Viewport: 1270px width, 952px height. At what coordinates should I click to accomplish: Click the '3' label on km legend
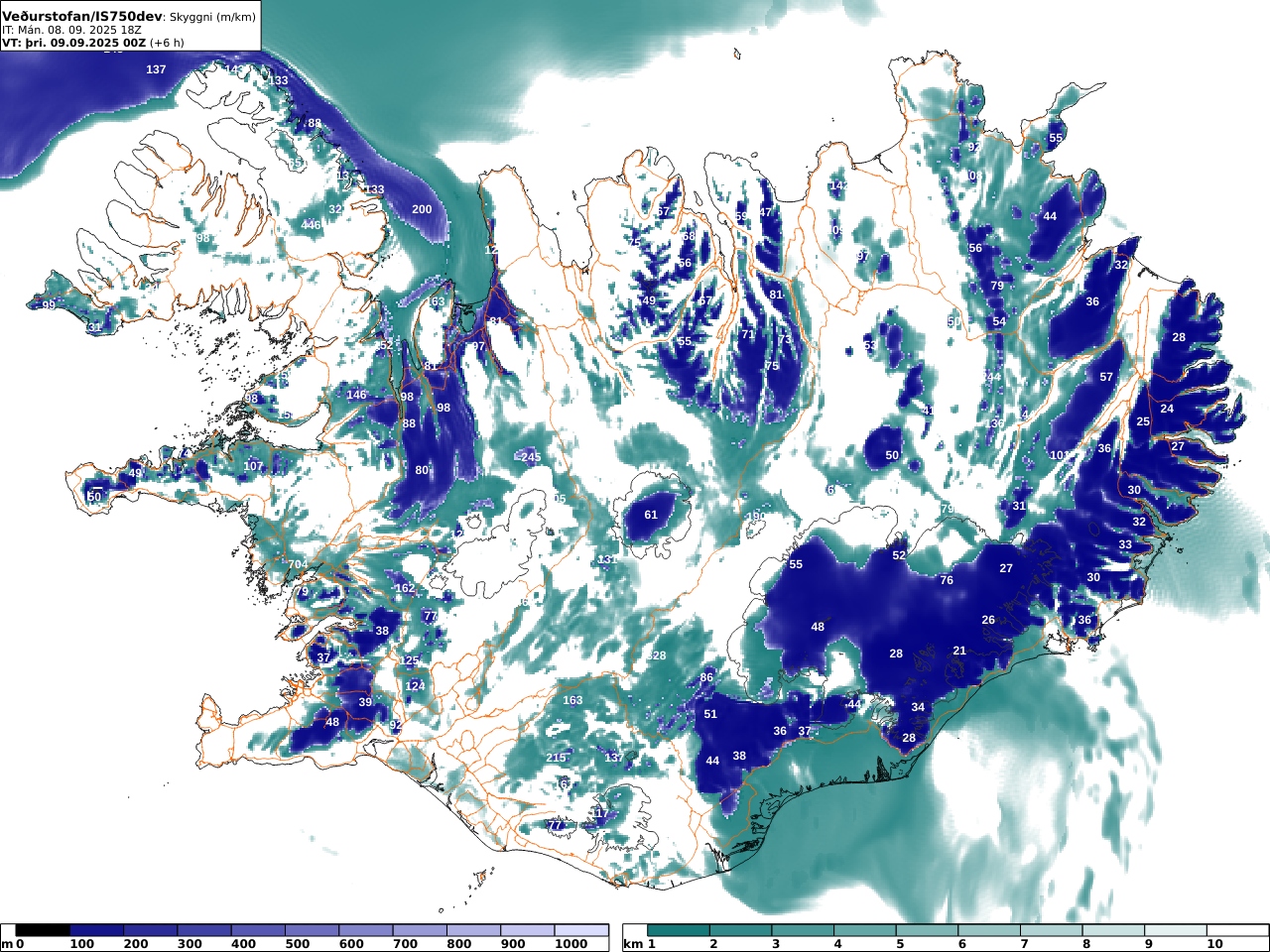[776, 944]
